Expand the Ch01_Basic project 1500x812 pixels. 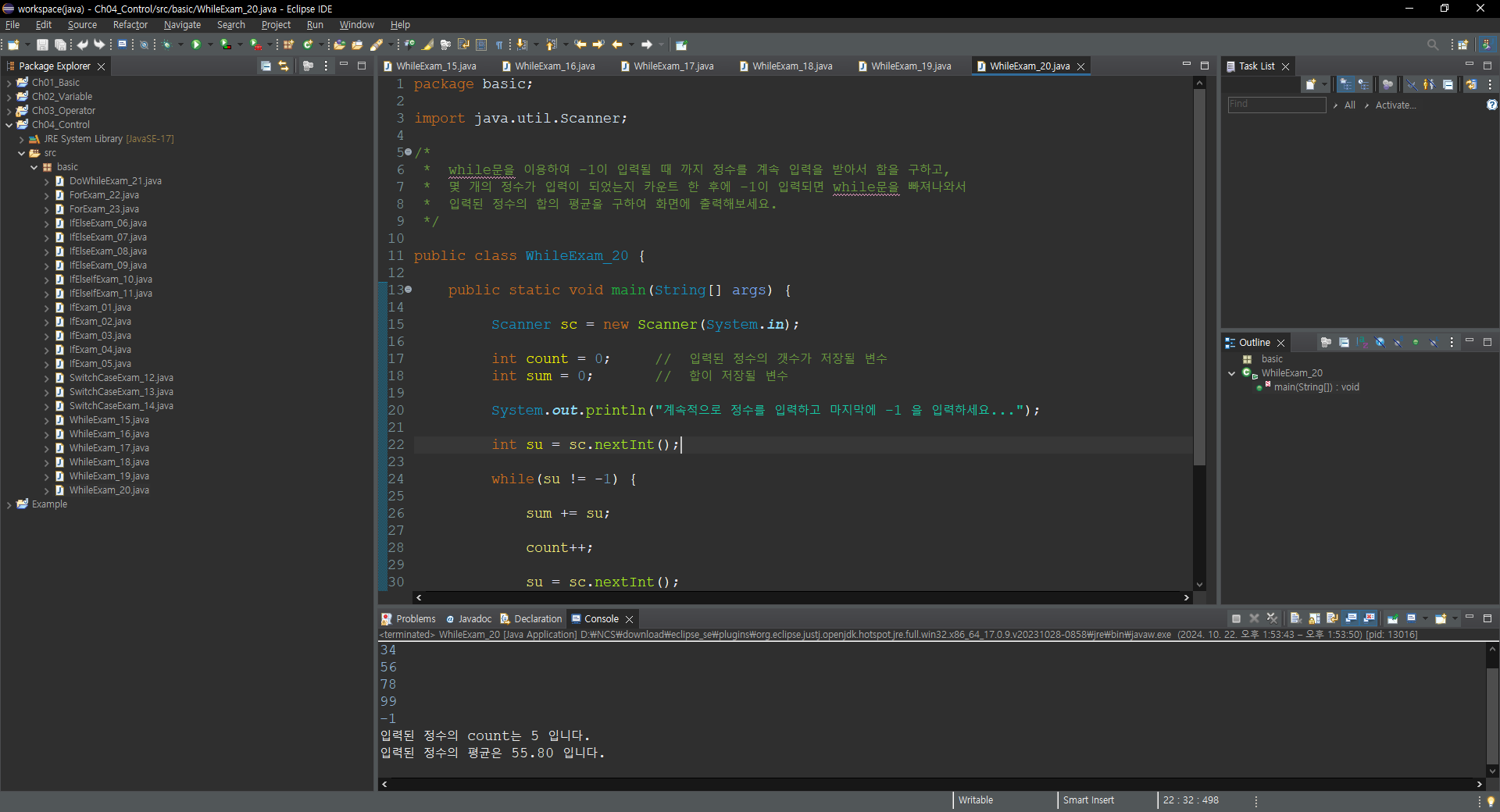click(9, 83)
